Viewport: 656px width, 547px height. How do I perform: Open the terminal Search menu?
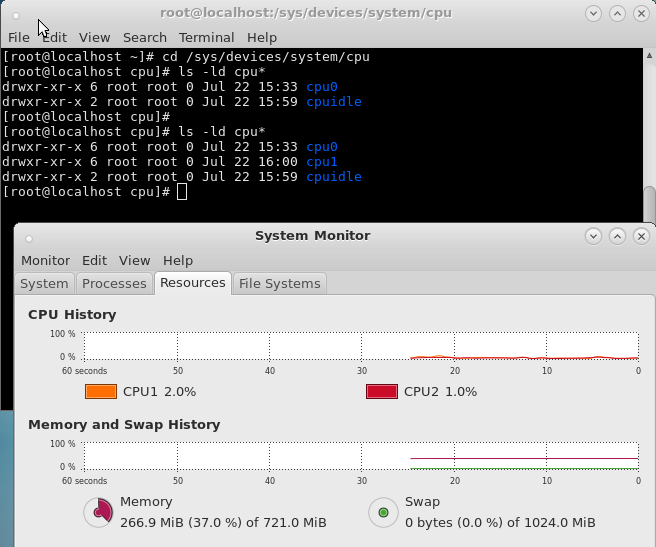(145, 38)
